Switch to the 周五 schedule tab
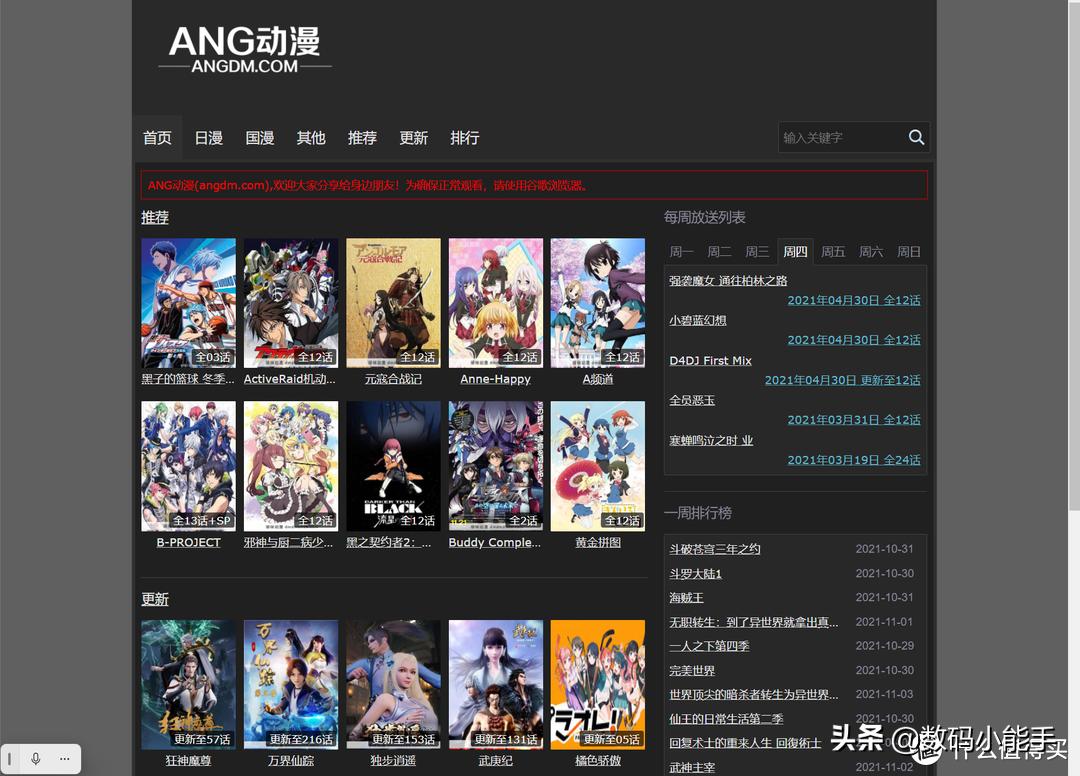Viewport: 1080px width, 776px height. 833,251
